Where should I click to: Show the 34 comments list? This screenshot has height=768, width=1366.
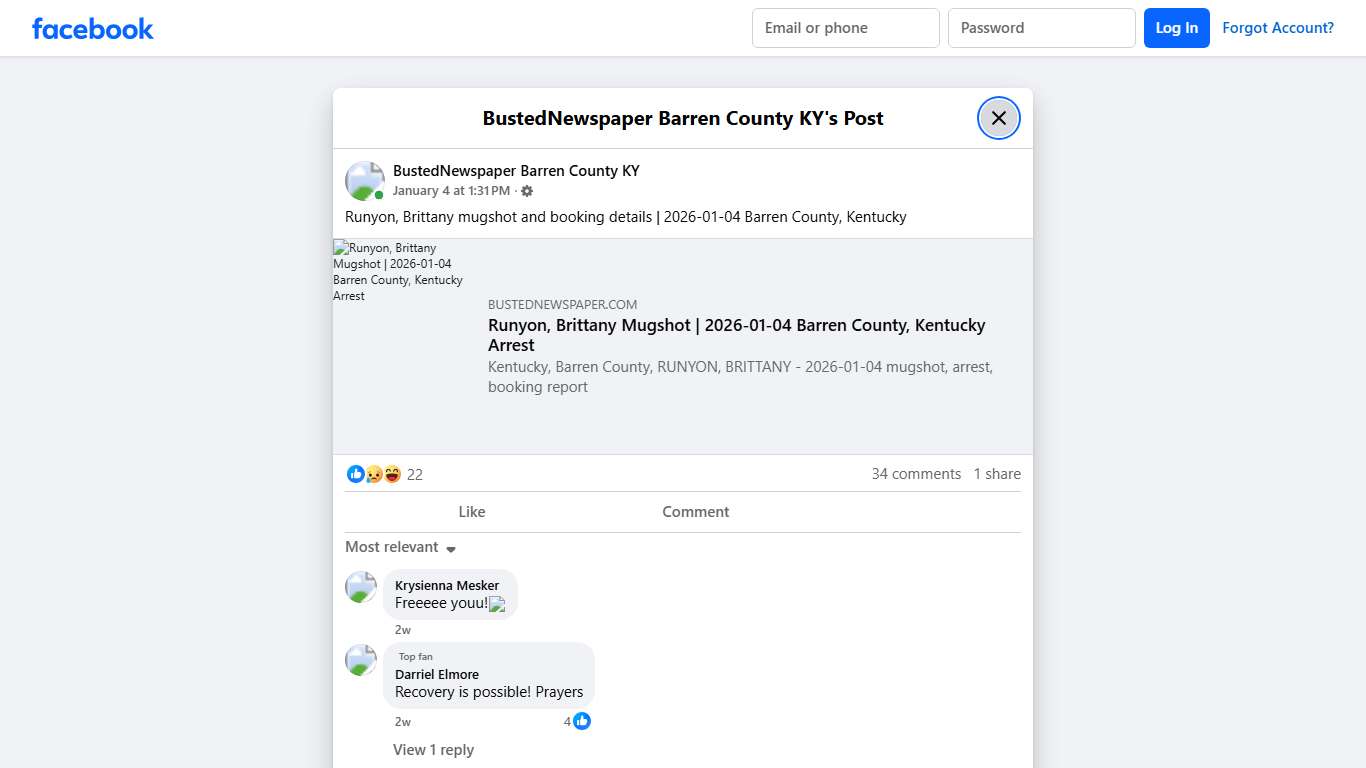click(x=915, y=474)
